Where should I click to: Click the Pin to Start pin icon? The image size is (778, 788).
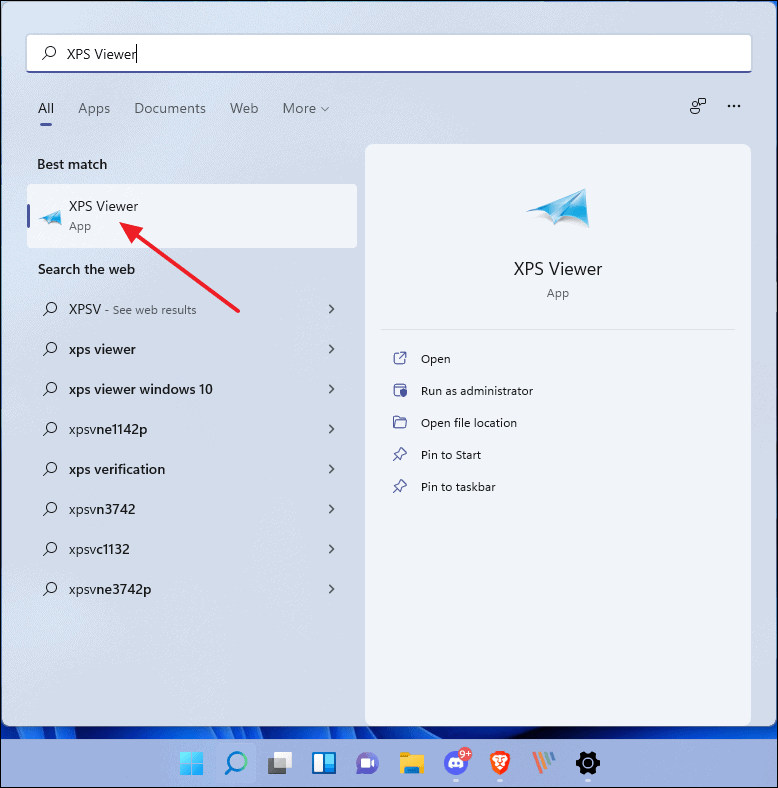click(400, 454)
